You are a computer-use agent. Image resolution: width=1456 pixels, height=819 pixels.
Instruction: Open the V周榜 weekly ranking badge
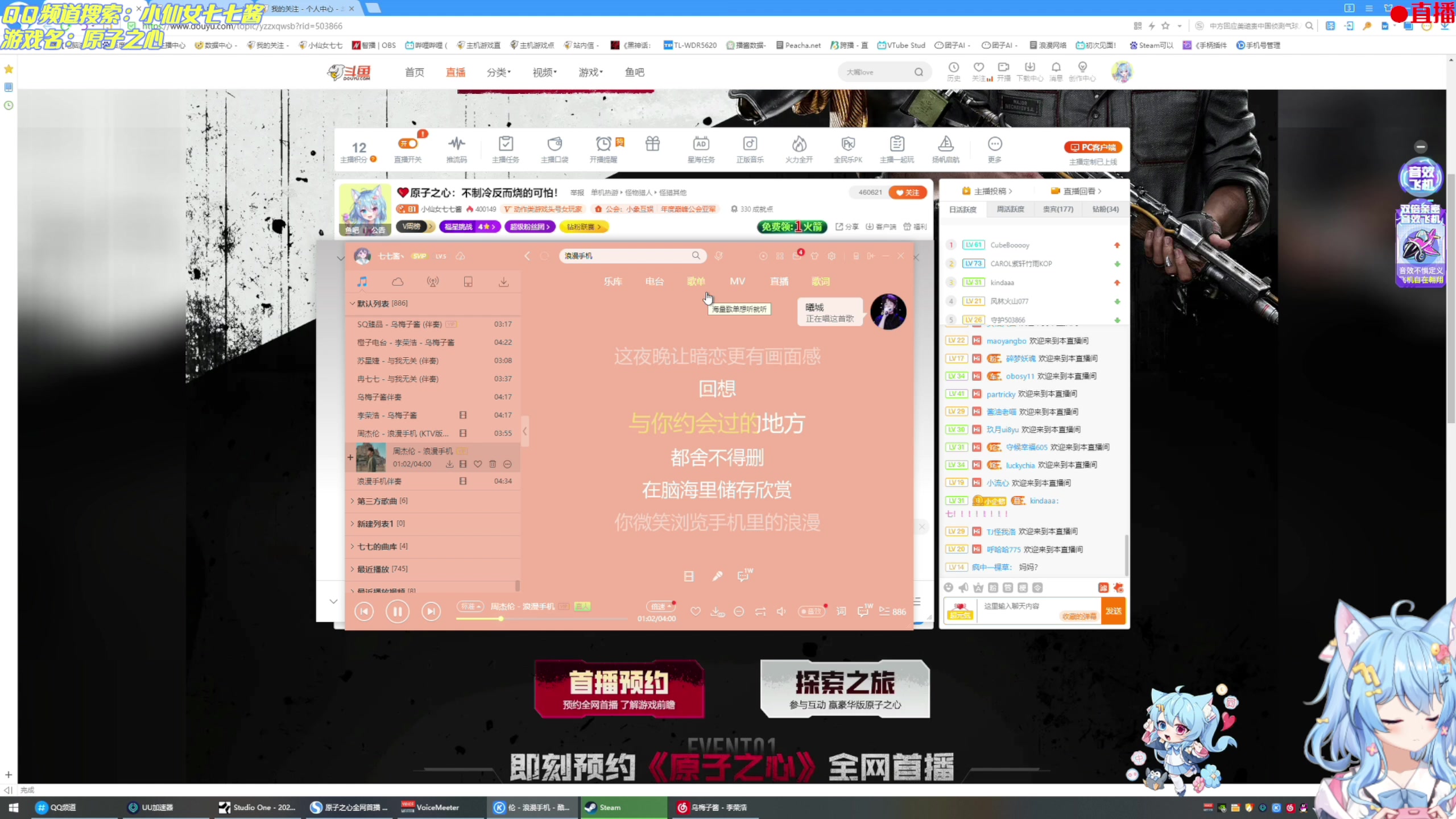[x=415, y=226]
